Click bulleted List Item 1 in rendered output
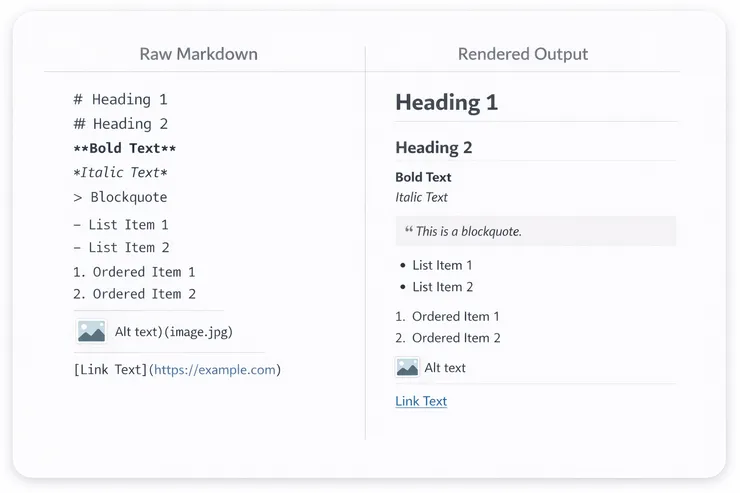The width and height of the screenshot is (740, 493). 442,265
